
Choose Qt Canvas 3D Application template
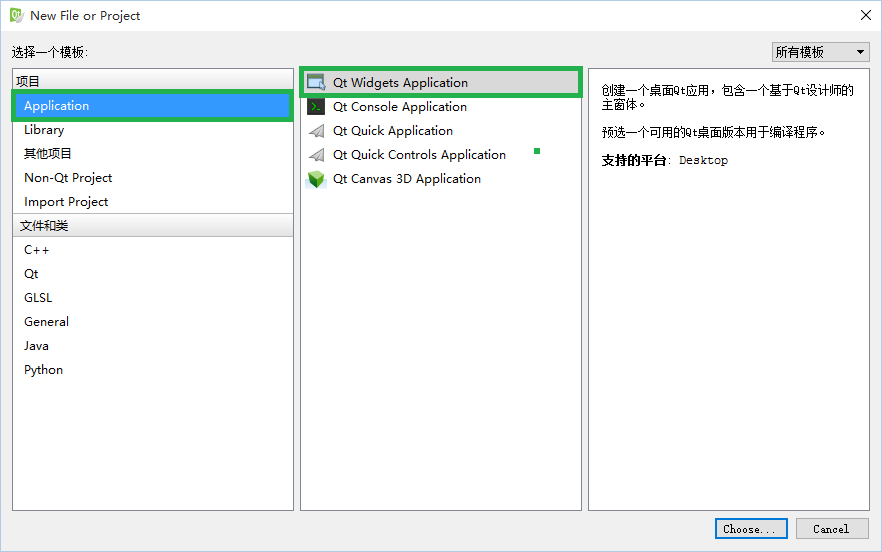(441, 179)
